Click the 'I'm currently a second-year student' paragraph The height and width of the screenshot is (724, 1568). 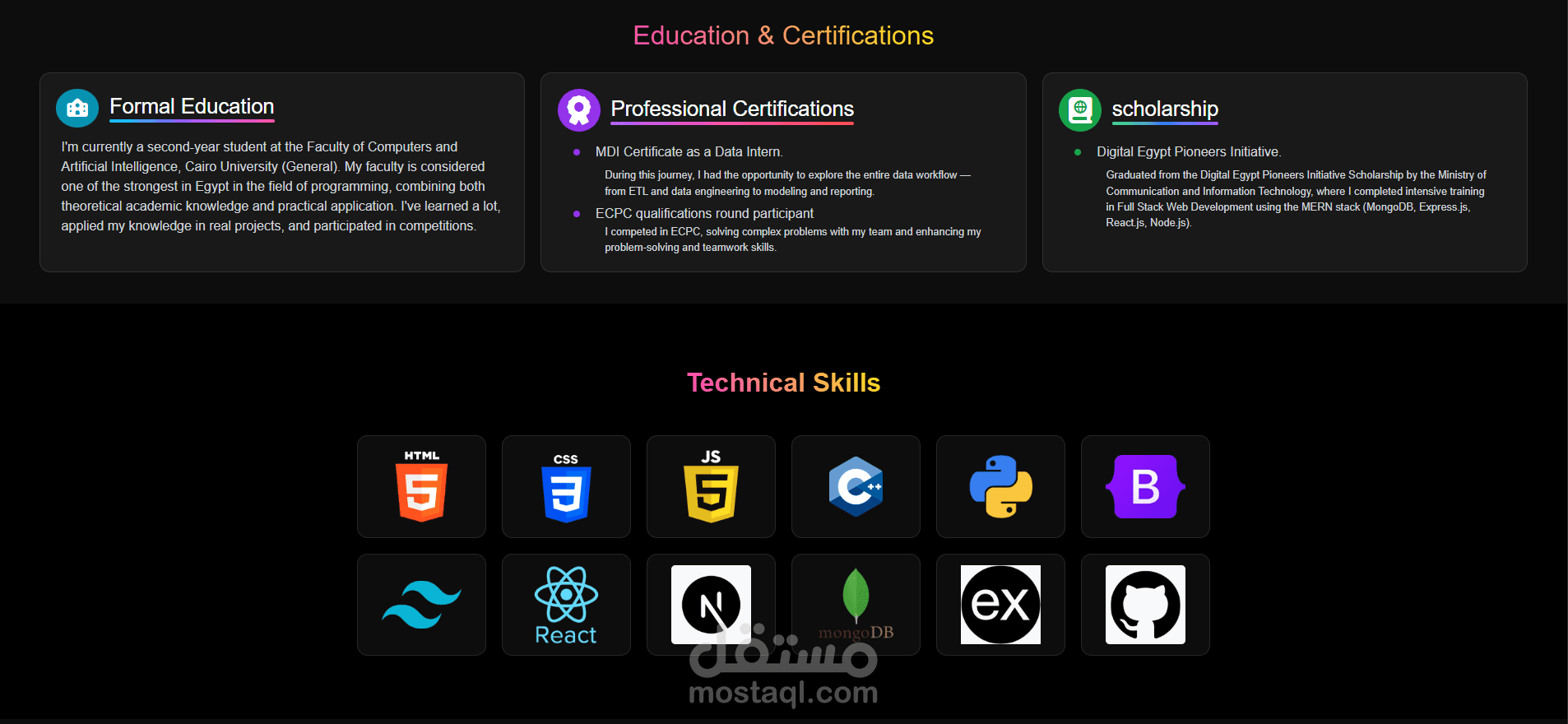tap(281, 186)
